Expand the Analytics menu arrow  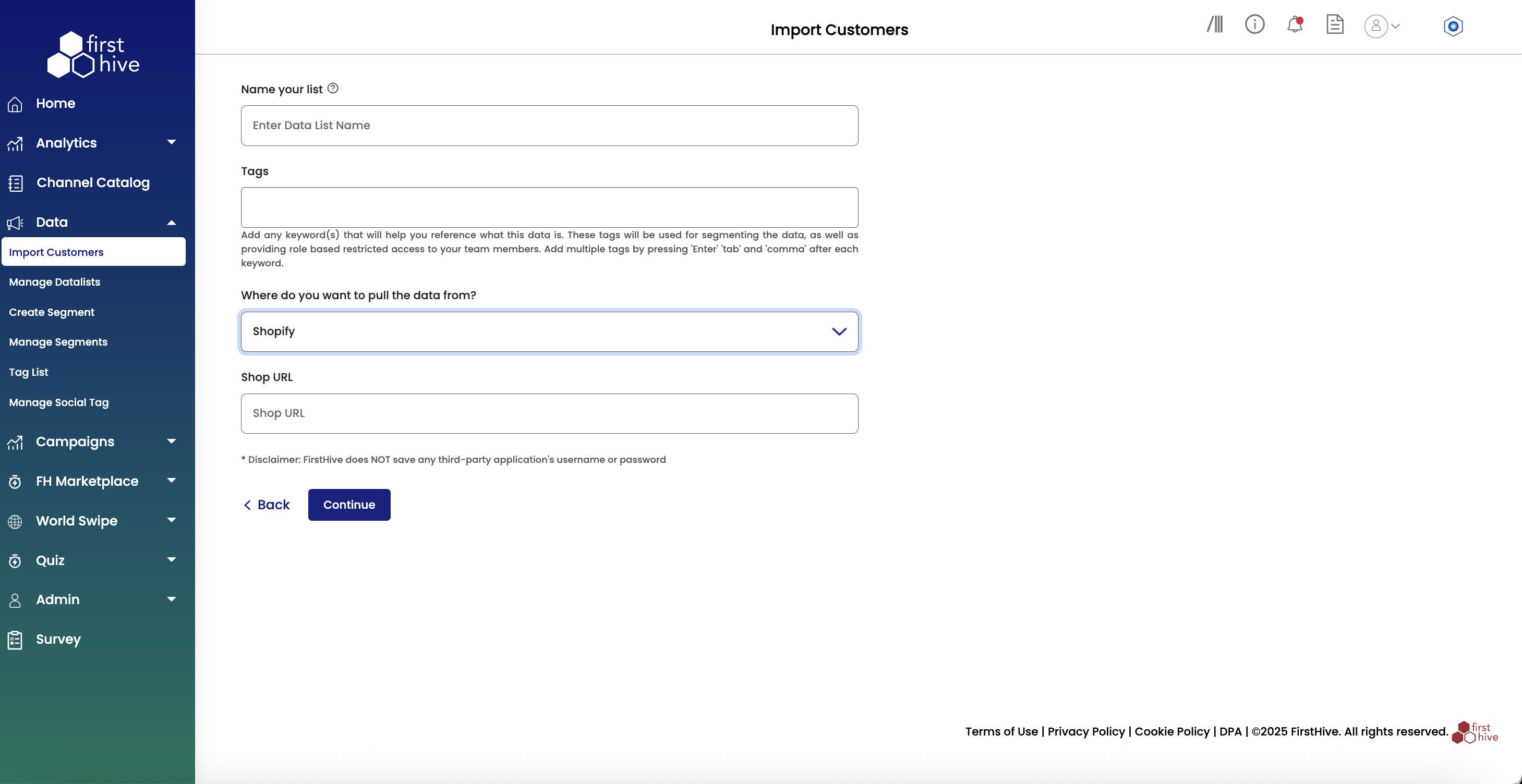[x=172, y=142]
